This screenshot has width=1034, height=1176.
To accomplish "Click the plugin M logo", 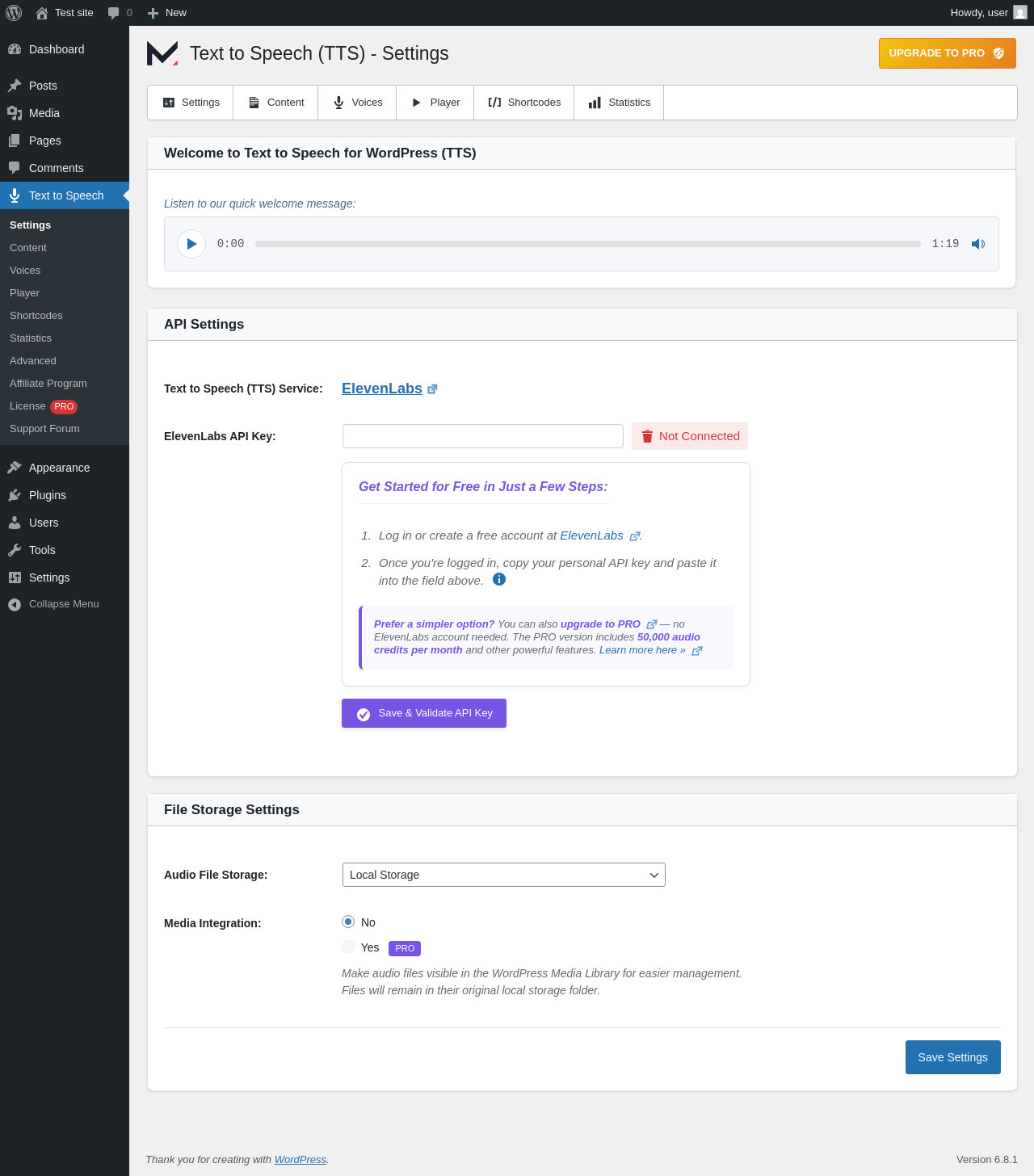I will [x=162, y=53].
